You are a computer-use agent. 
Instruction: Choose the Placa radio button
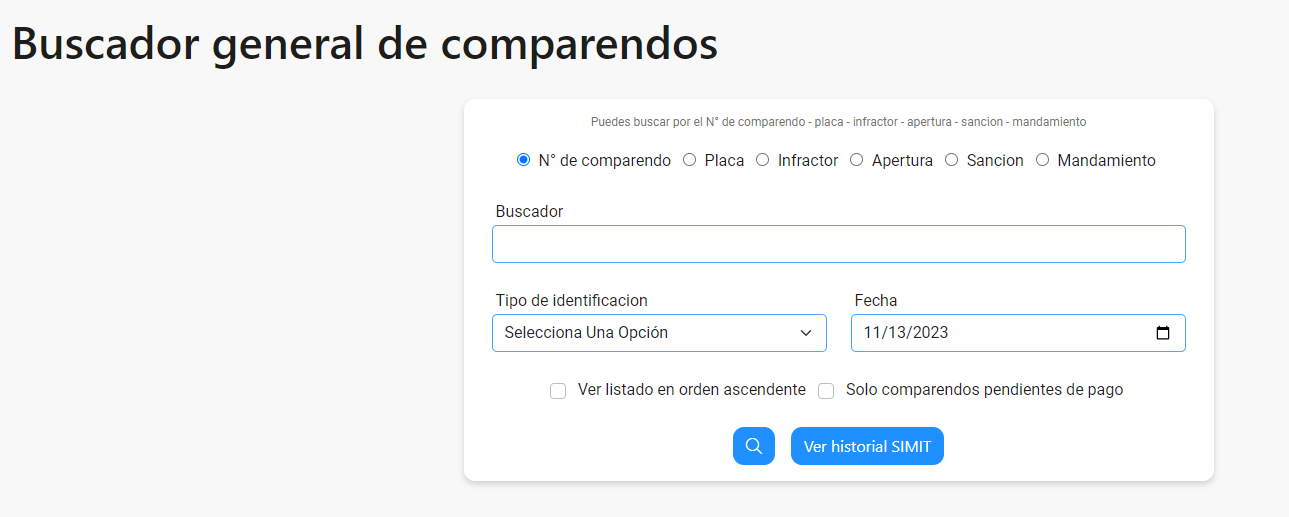point(689,160)
